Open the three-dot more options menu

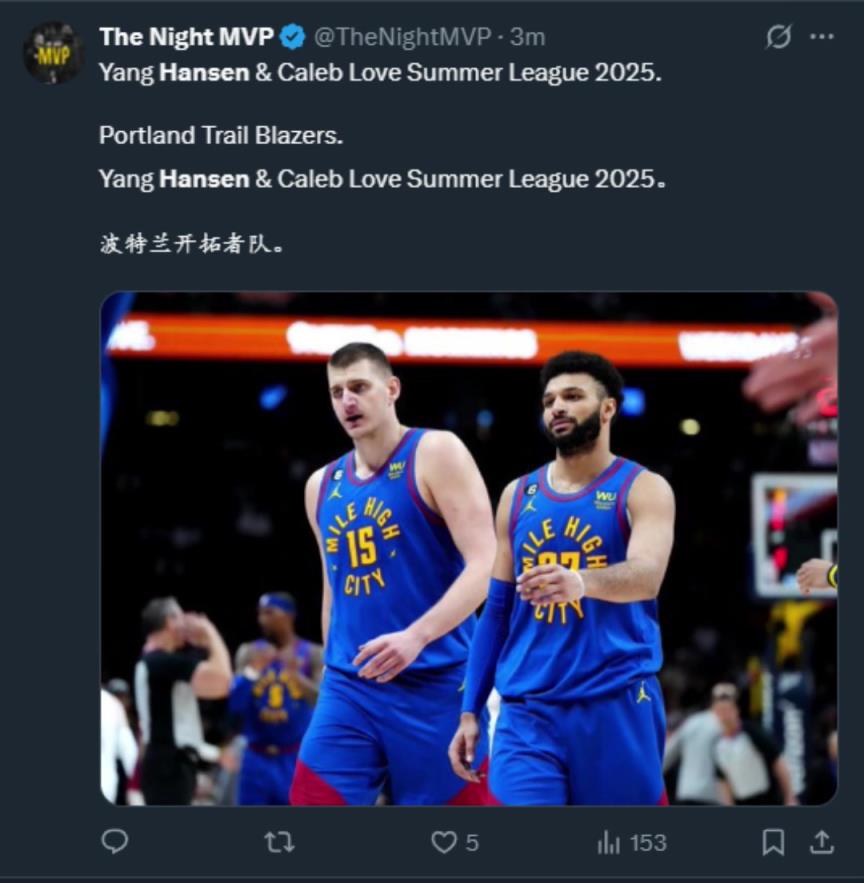pyautogui.click(x=822, y=37)
